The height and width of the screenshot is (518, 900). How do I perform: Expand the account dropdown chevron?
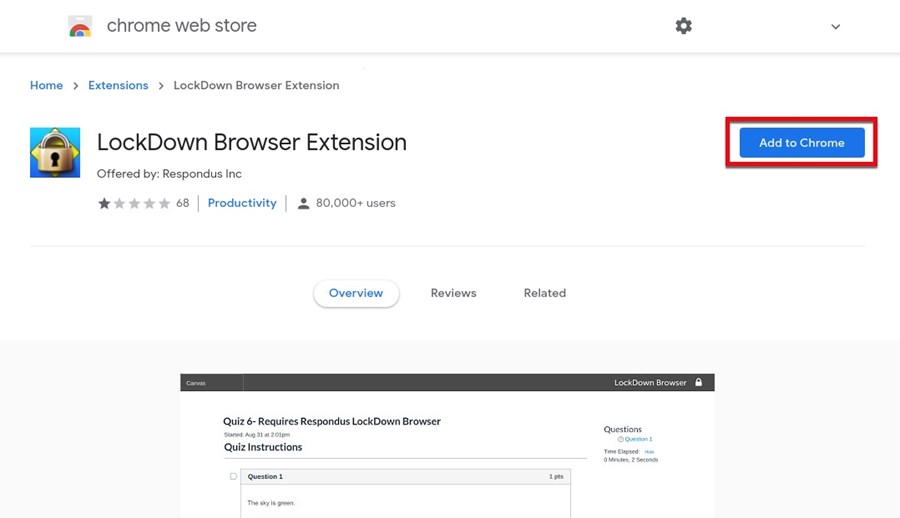836,26
